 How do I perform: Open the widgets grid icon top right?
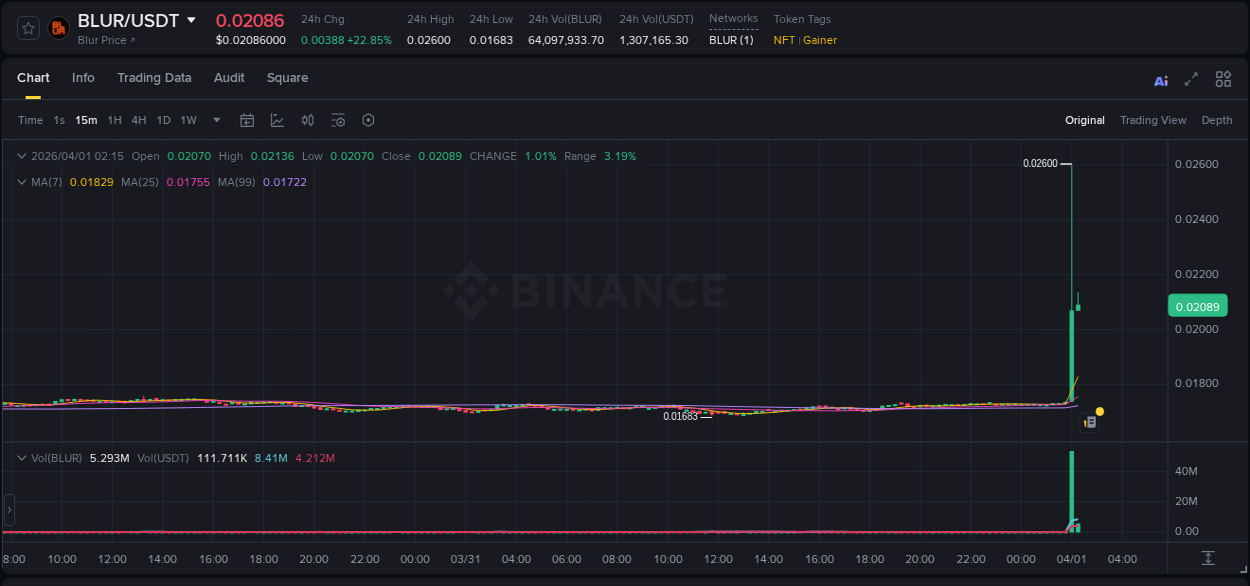tap(1223, 79)
